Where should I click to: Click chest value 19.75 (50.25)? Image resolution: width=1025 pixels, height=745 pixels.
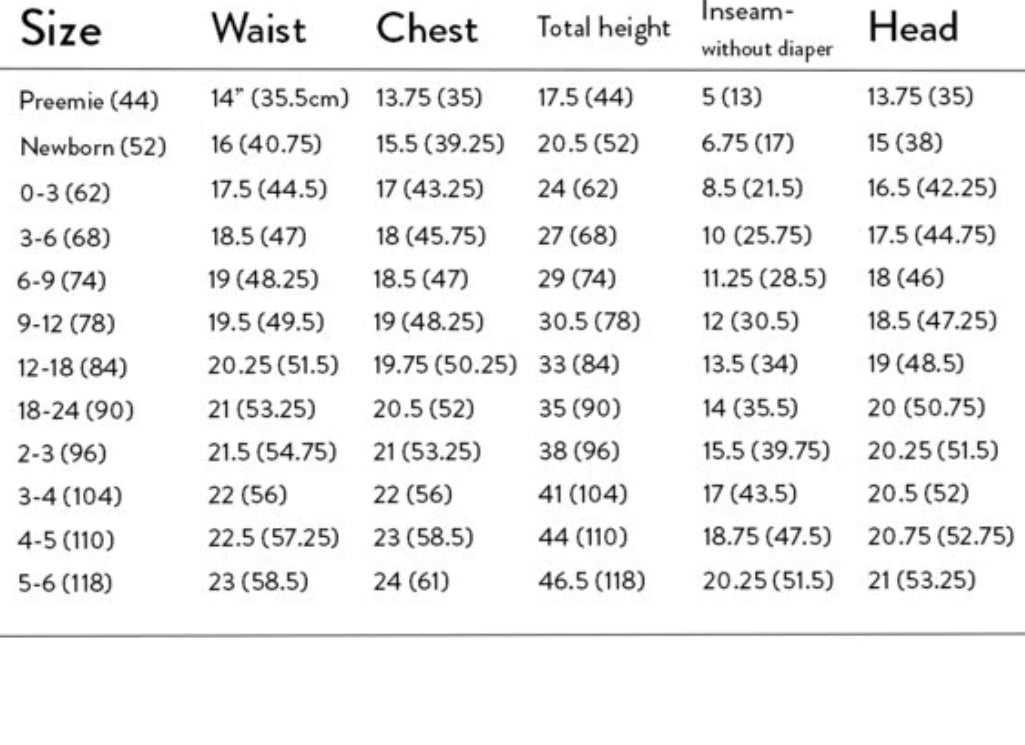(x=445, y=366)
